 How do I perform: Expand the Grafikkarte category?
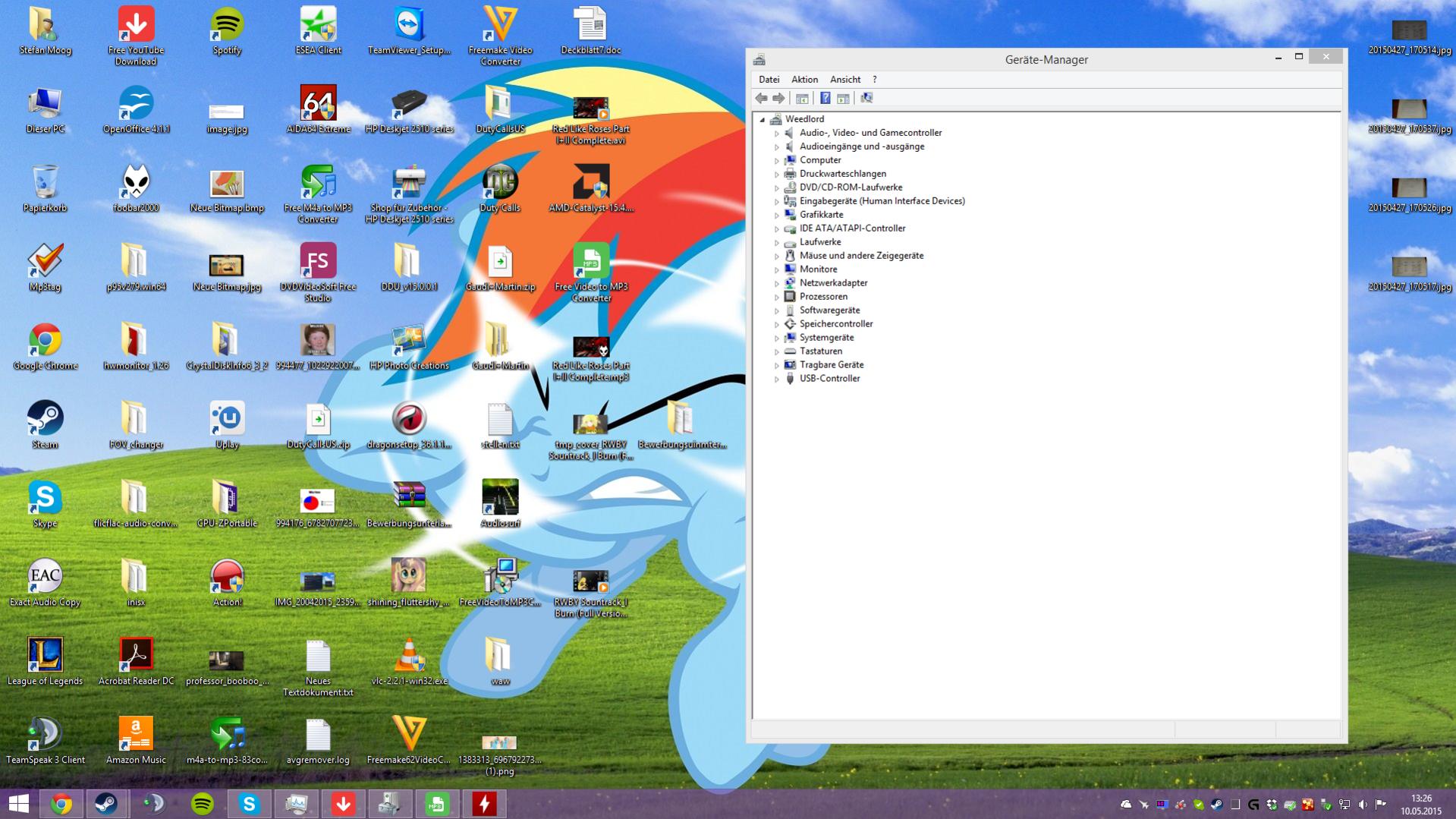coord(776,216)
